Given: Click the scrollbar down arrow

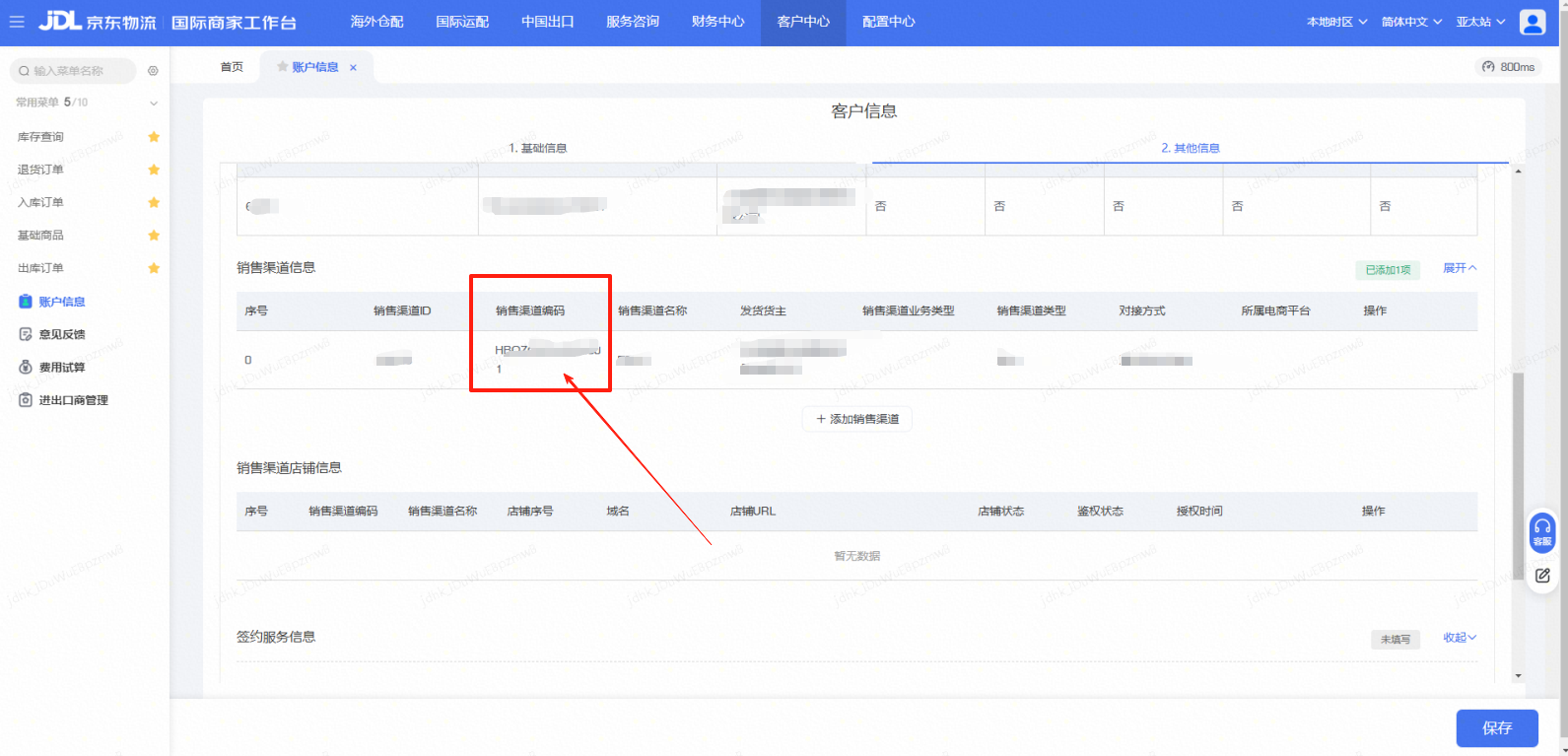Looking at the screenshot, I should click(1518, 676).
